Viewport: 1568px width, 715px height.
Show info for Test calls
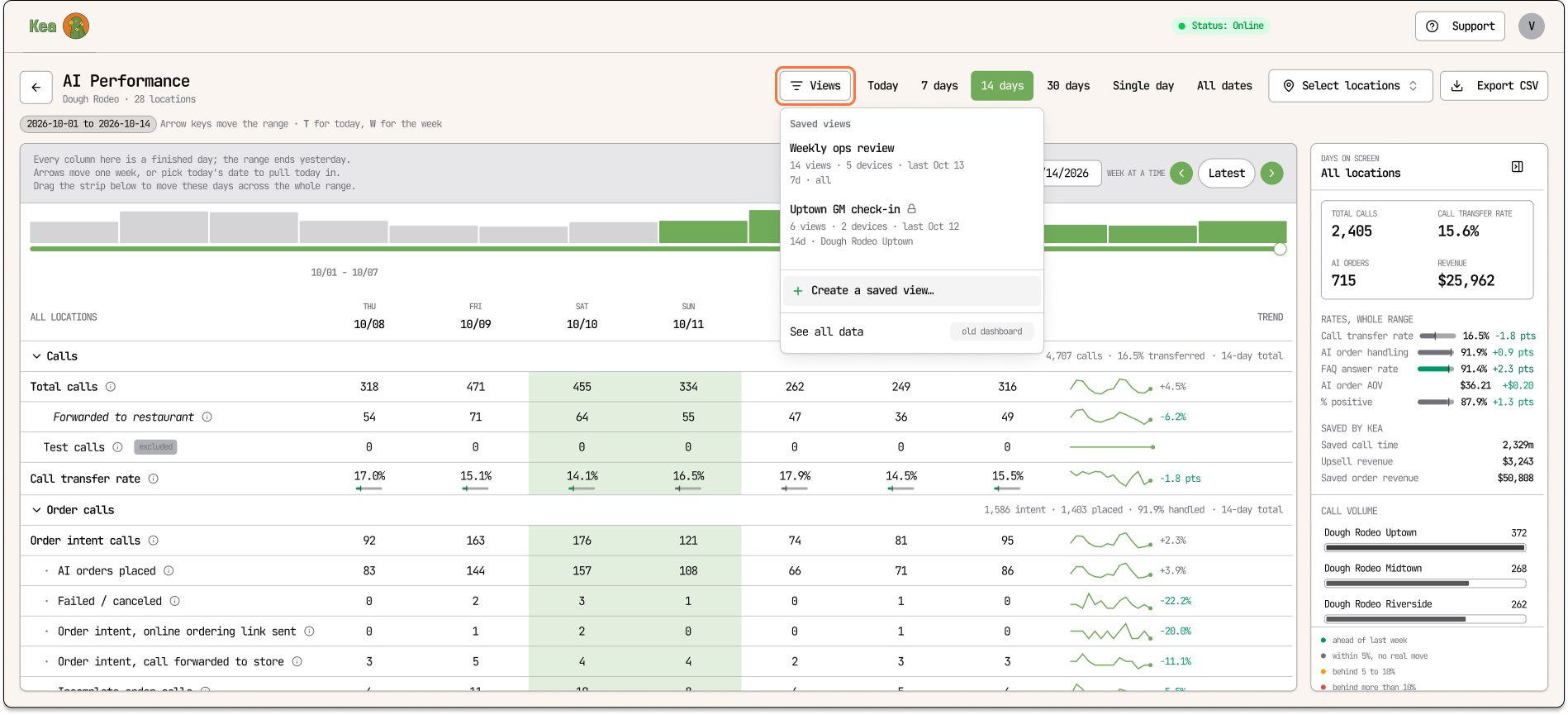[117, 447]
